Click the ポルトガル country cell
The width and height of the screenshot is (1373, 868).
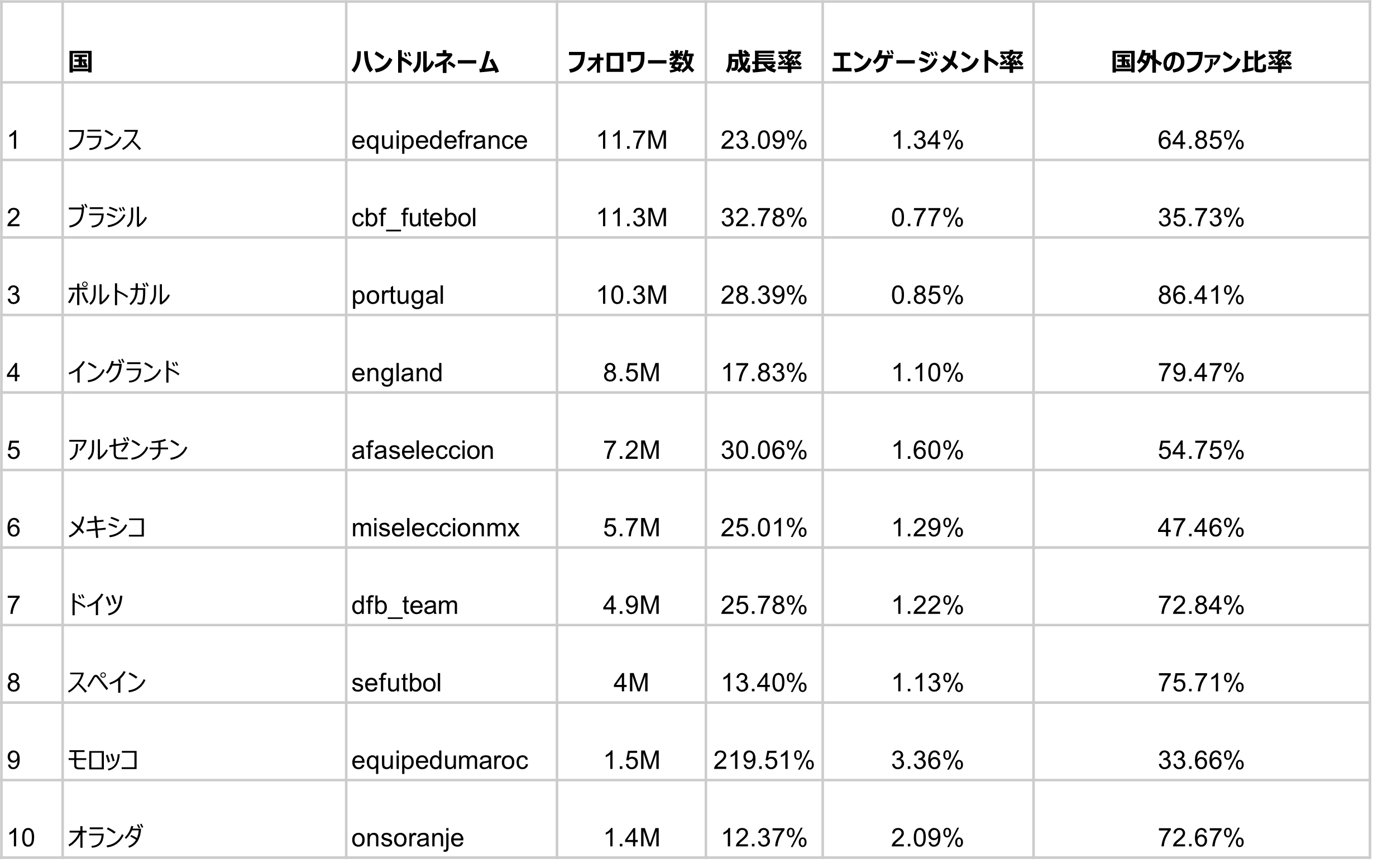pyautogui.click(x=204, y=276)
